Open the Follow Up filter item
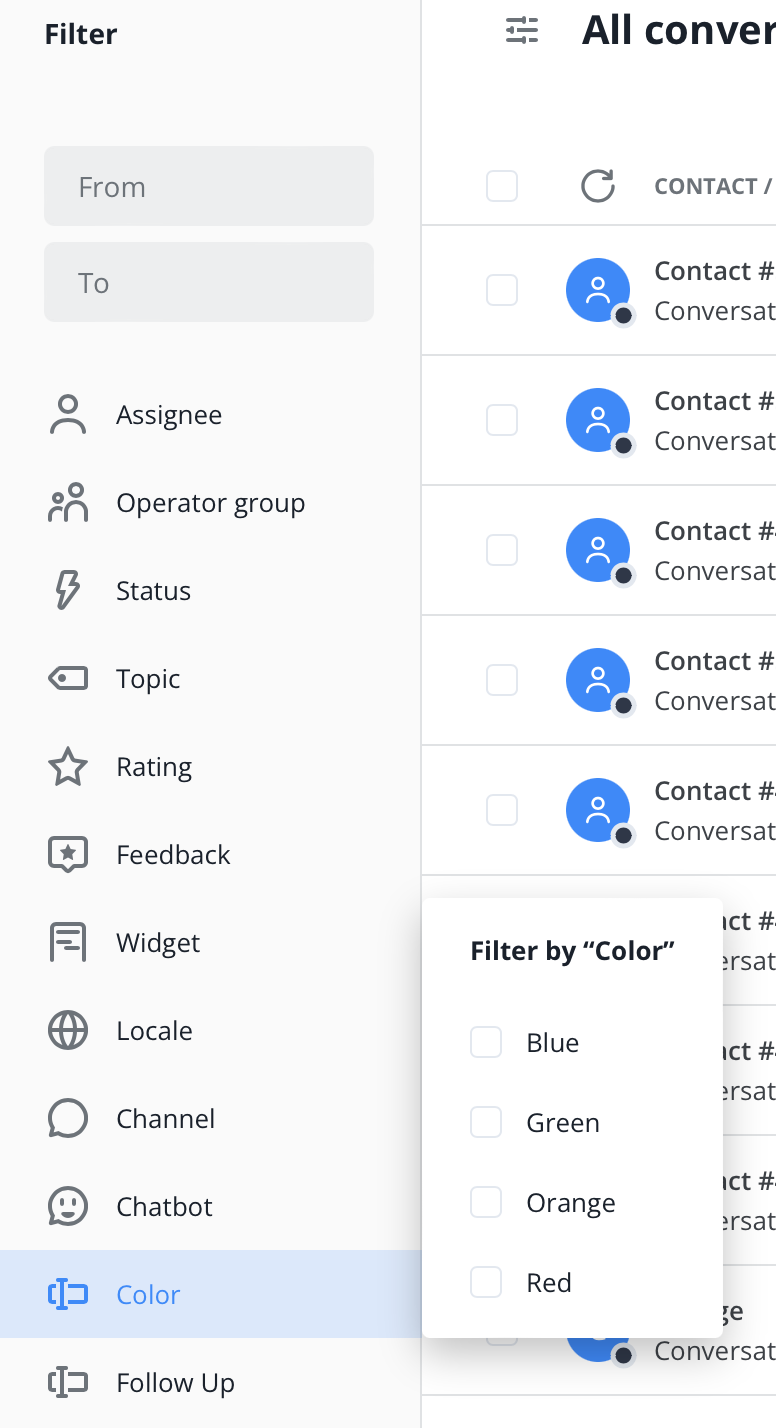Image resolution: width=776 pixels, height=1428 pixels. [175, 1383]
